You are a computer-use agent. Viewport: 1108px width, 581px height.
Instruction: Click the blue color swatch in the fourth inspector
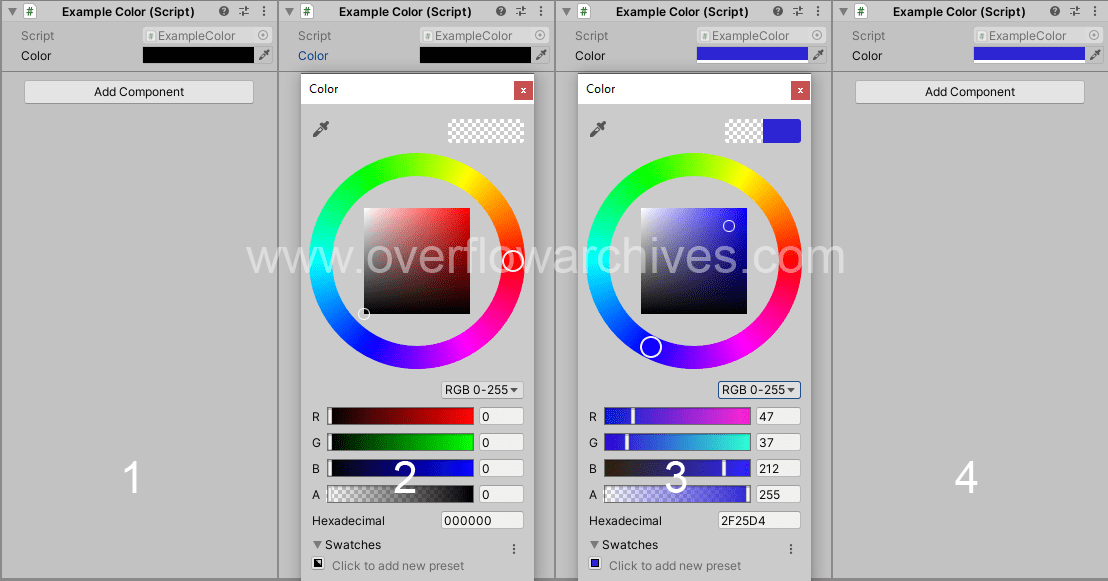click(1029, 55)
